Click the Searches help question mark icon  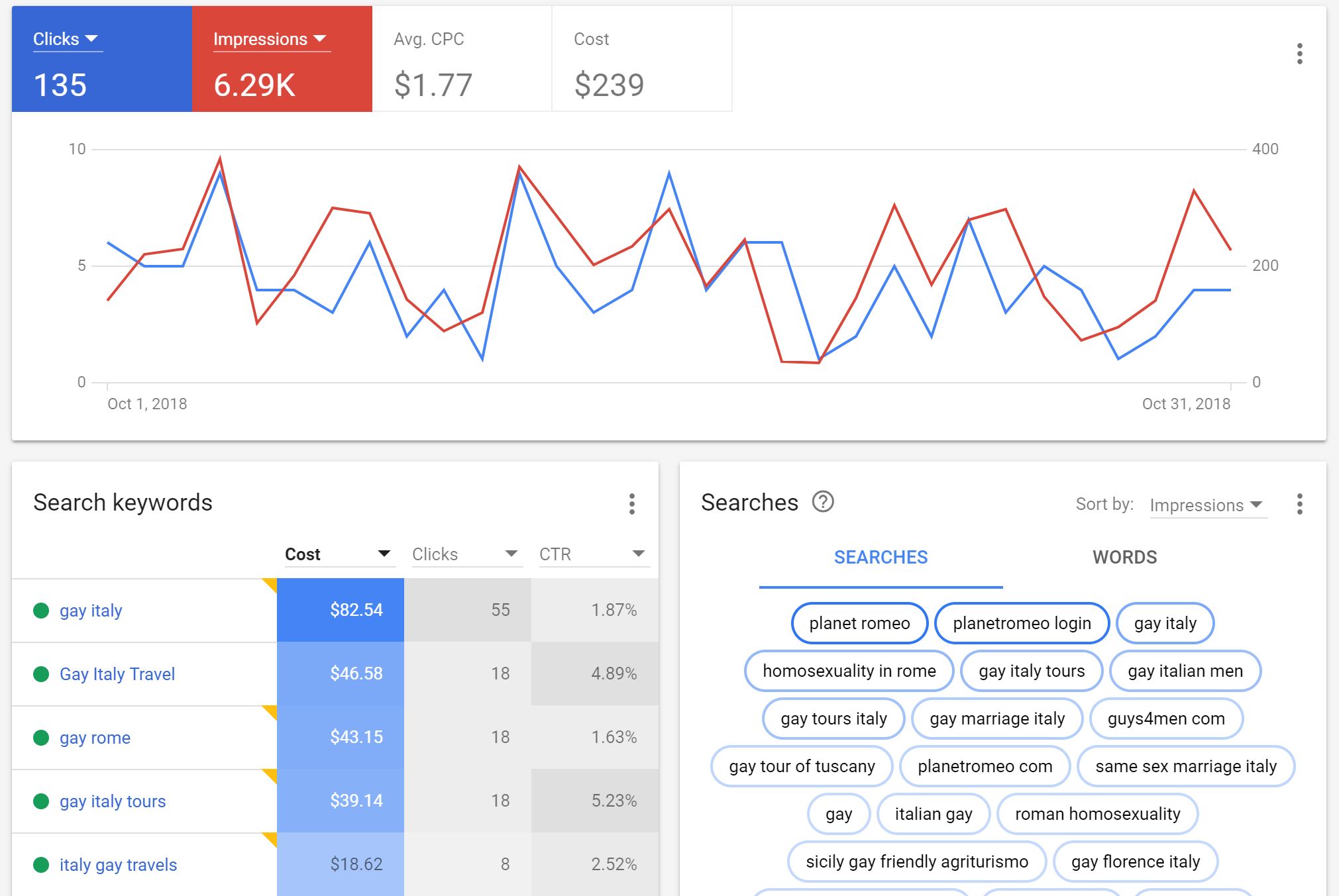(x=823, y=502)
